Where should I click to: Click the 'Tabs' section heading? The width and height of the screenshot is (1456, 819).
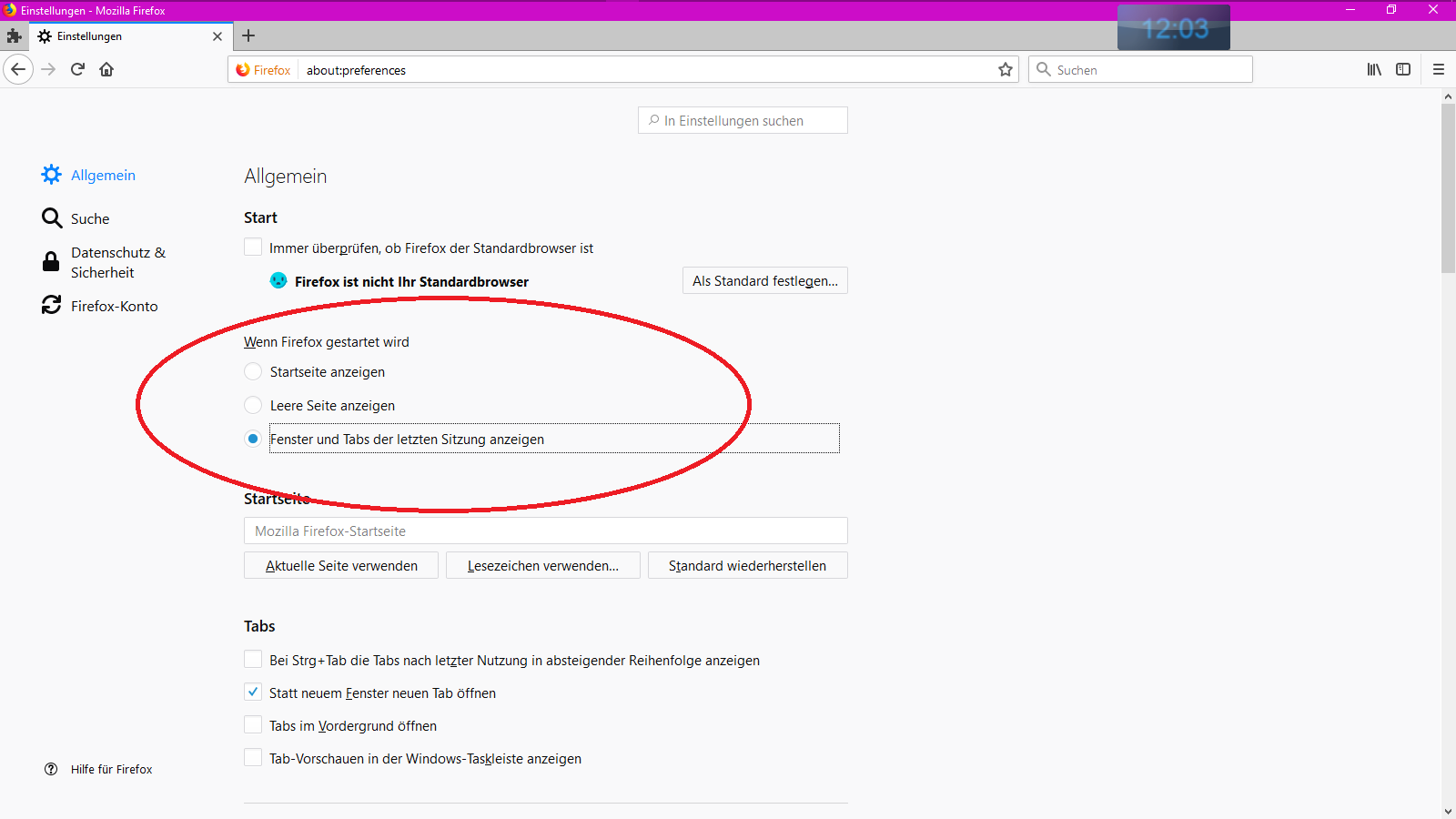tap(259, 626)
